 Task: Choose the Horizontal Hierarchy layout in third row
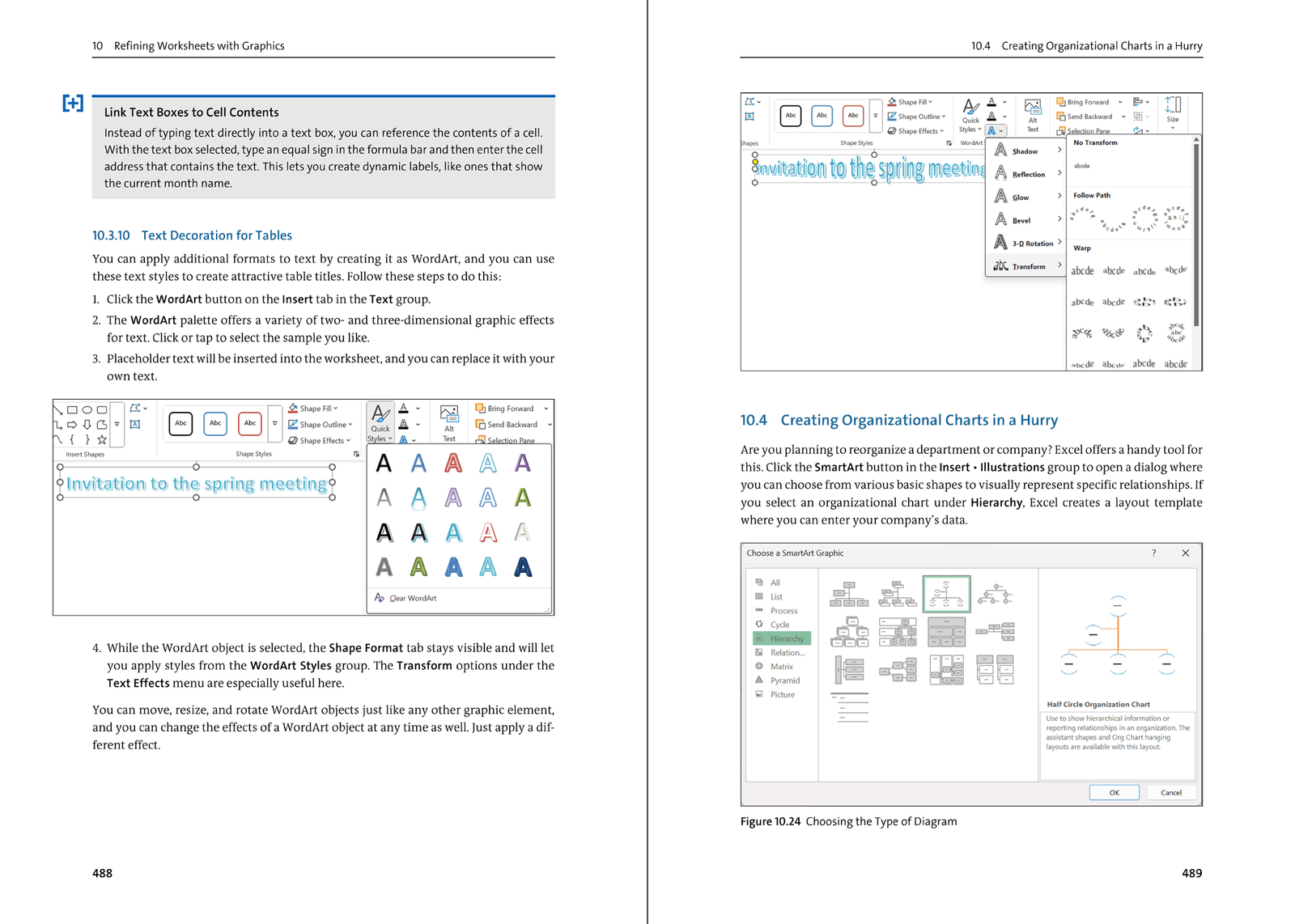(898, 670)
